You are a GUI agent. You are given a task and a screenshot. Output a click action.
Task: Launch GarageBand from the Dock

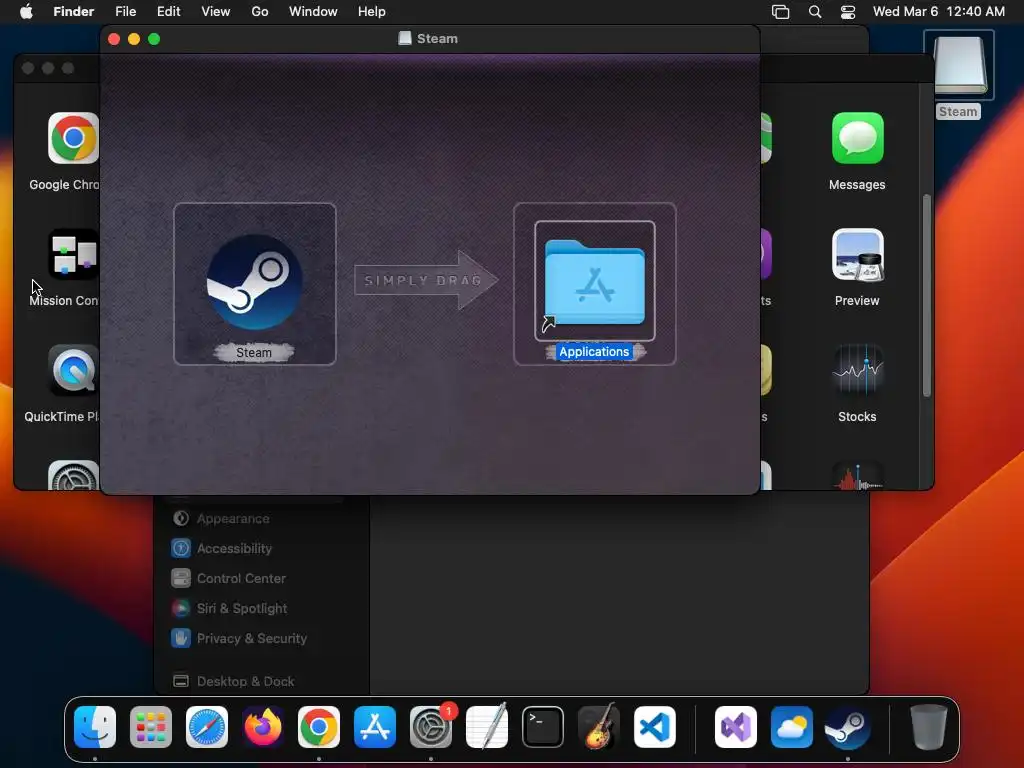tap(598, 727)
